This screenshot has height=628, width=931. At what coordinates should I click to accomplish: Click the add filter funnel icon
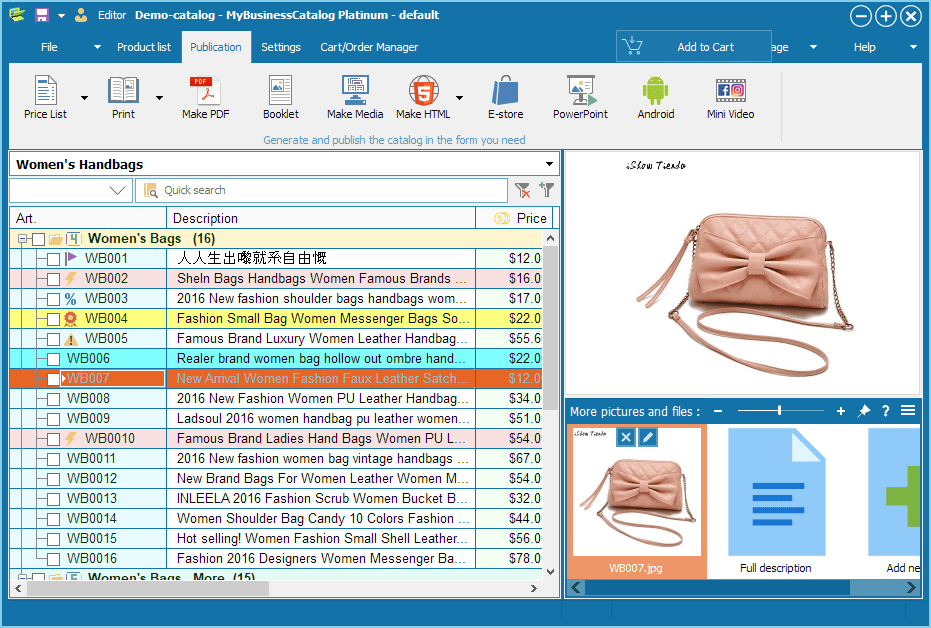pos(546,189)
